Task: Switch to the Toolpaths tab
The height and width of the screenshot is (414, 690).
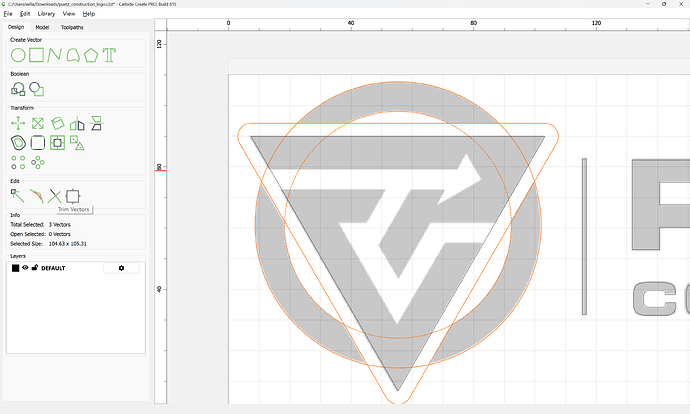Action: tap(72, 27)
